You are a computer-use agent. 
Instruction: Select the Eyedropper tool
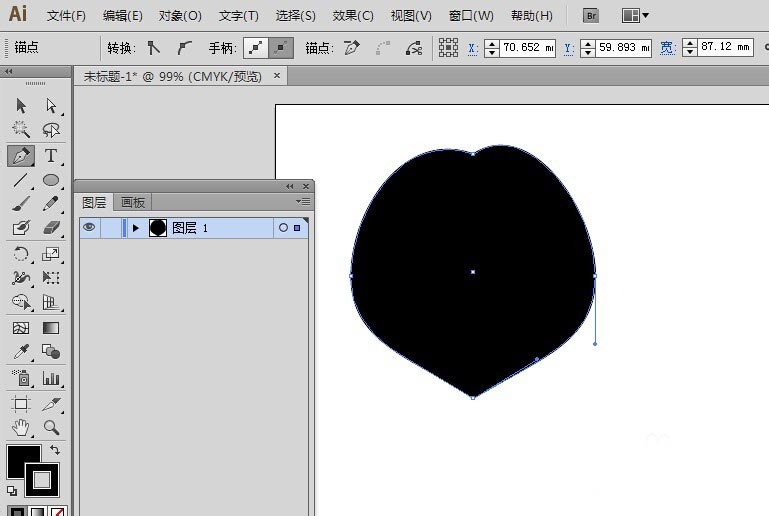21,352
